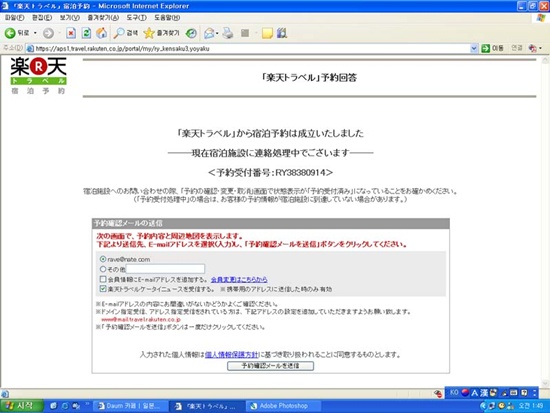Open Search (검색) with magnifier icon

[125, 33]
